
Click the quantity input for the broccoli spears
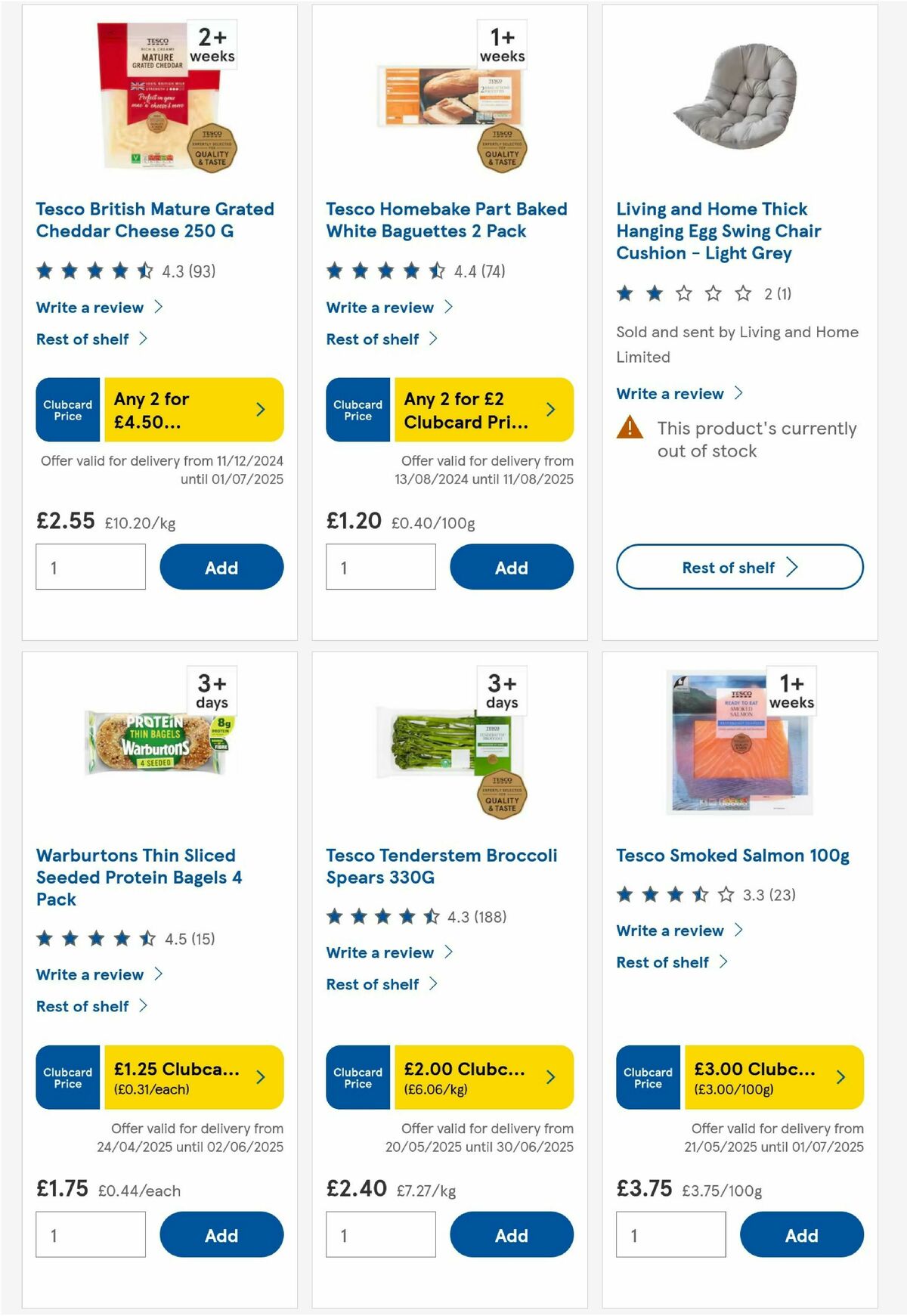[x=381, y=1234]
